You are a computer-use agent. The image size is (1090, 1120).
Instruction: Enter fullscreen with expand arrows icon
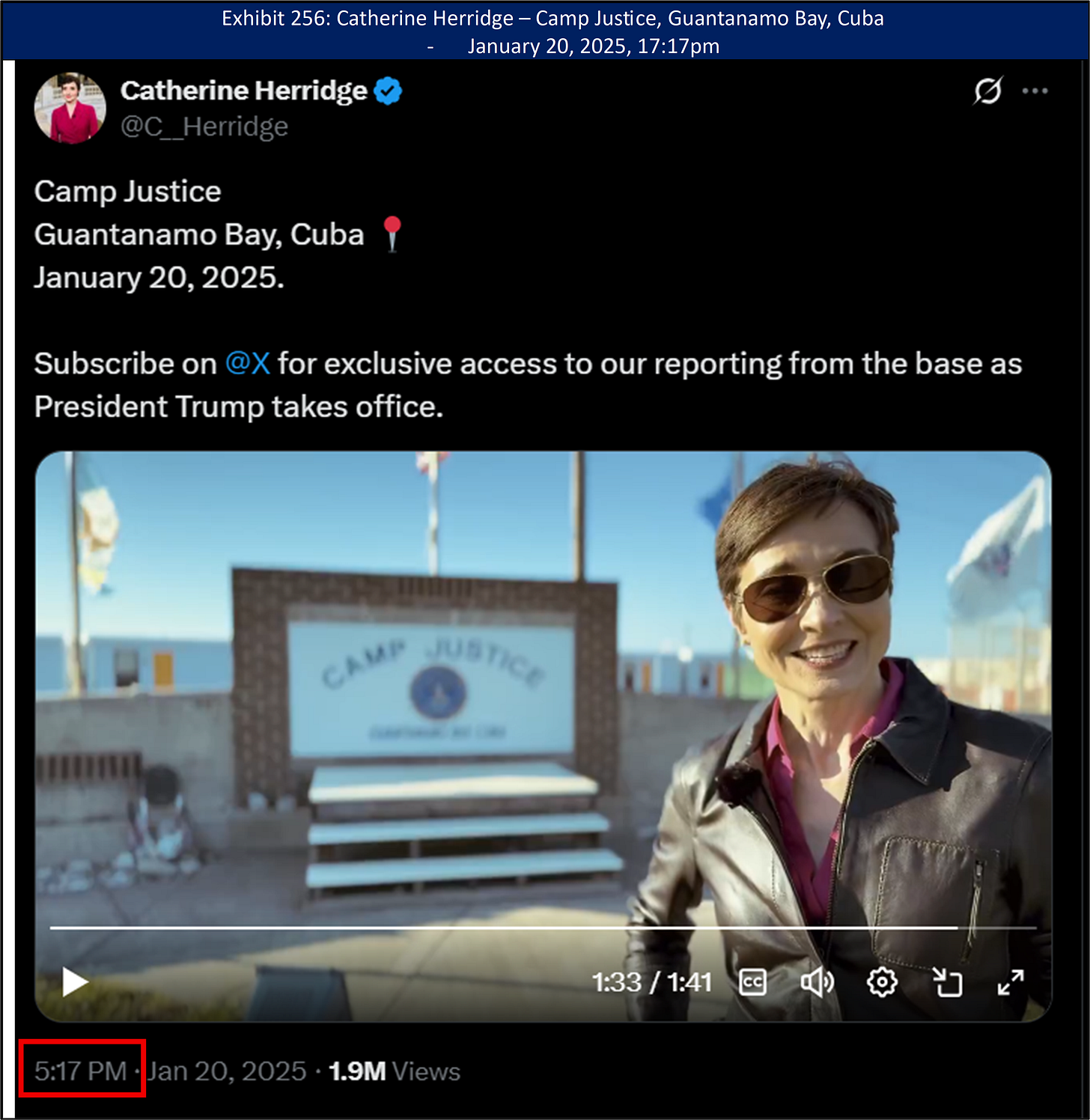(1011, 982)
